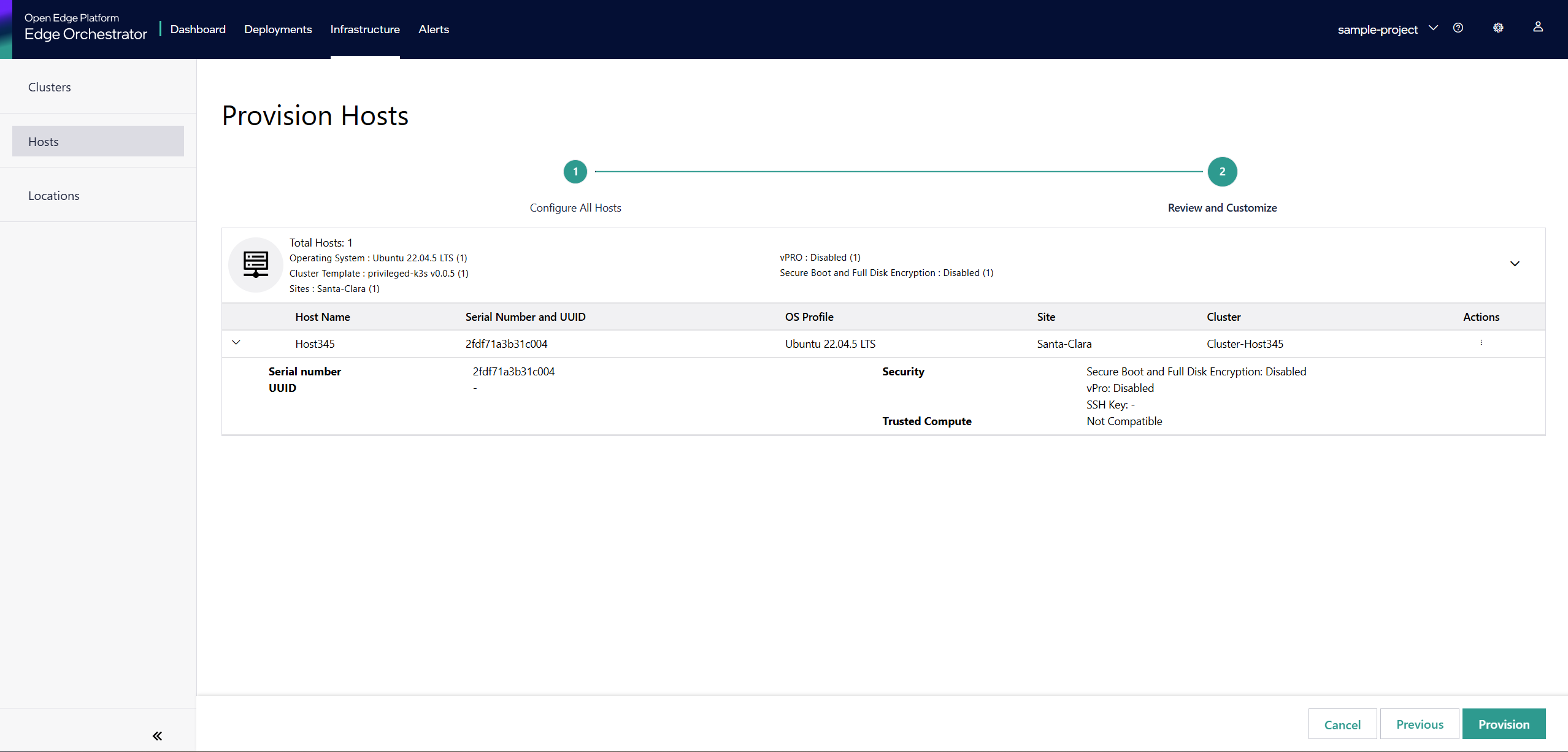
Task: Click Cluster Template privileged-k3s v0.0.5 text
Action: (379, 274)
